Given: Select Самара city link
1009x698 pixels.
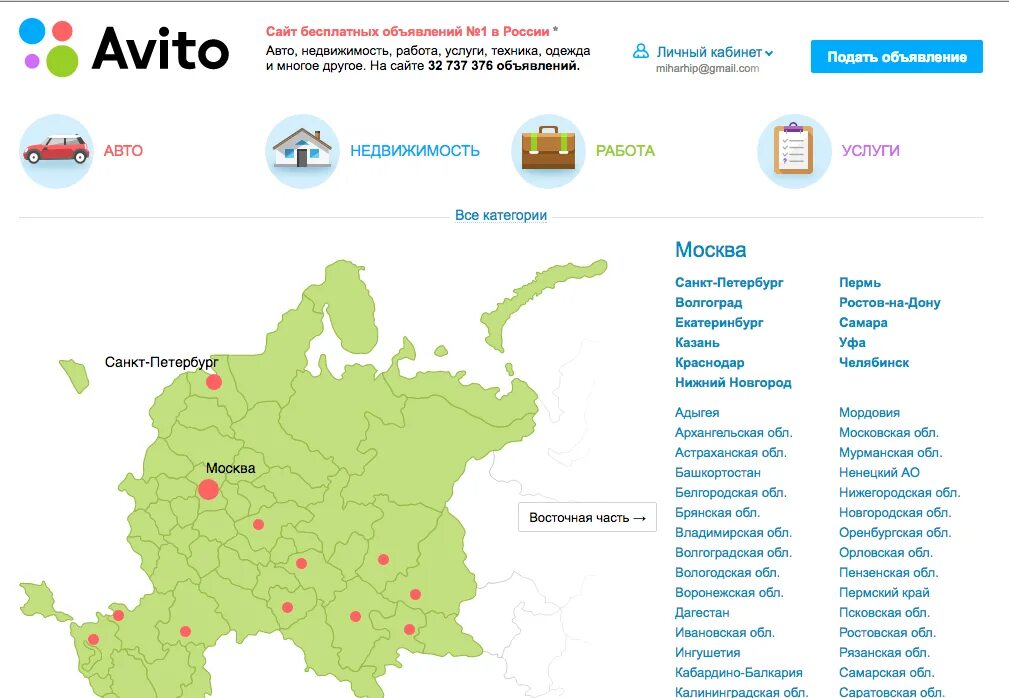Looking at the screenshot, I should [x=863, y=322].
